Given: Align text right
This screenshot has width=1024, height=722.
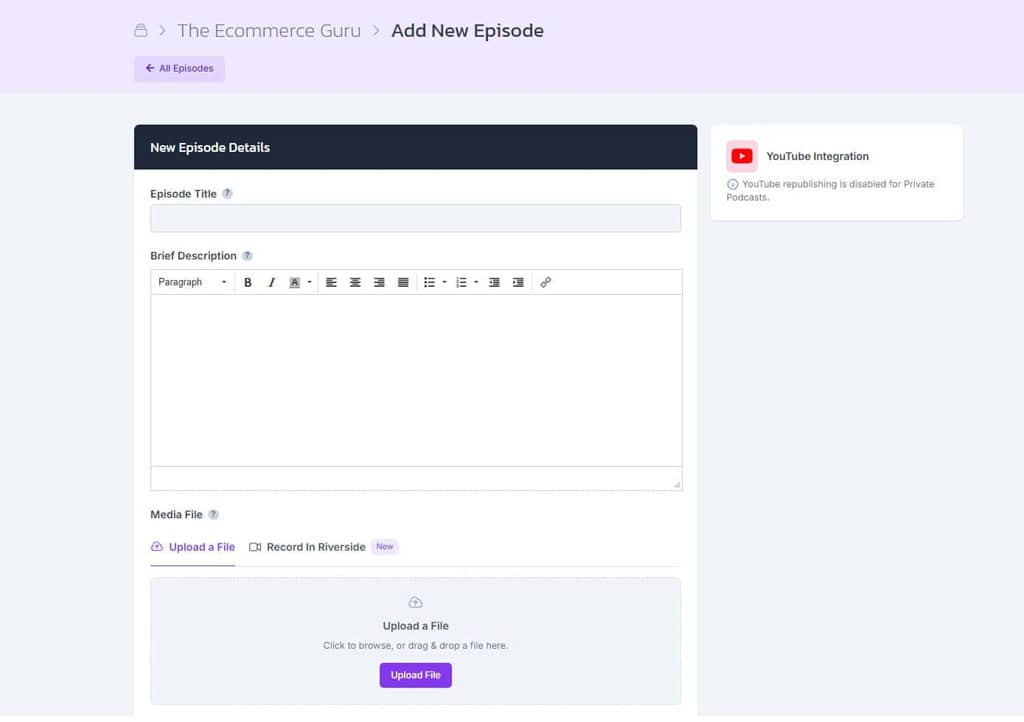Looking at the screenshot, I should (379, 282).
